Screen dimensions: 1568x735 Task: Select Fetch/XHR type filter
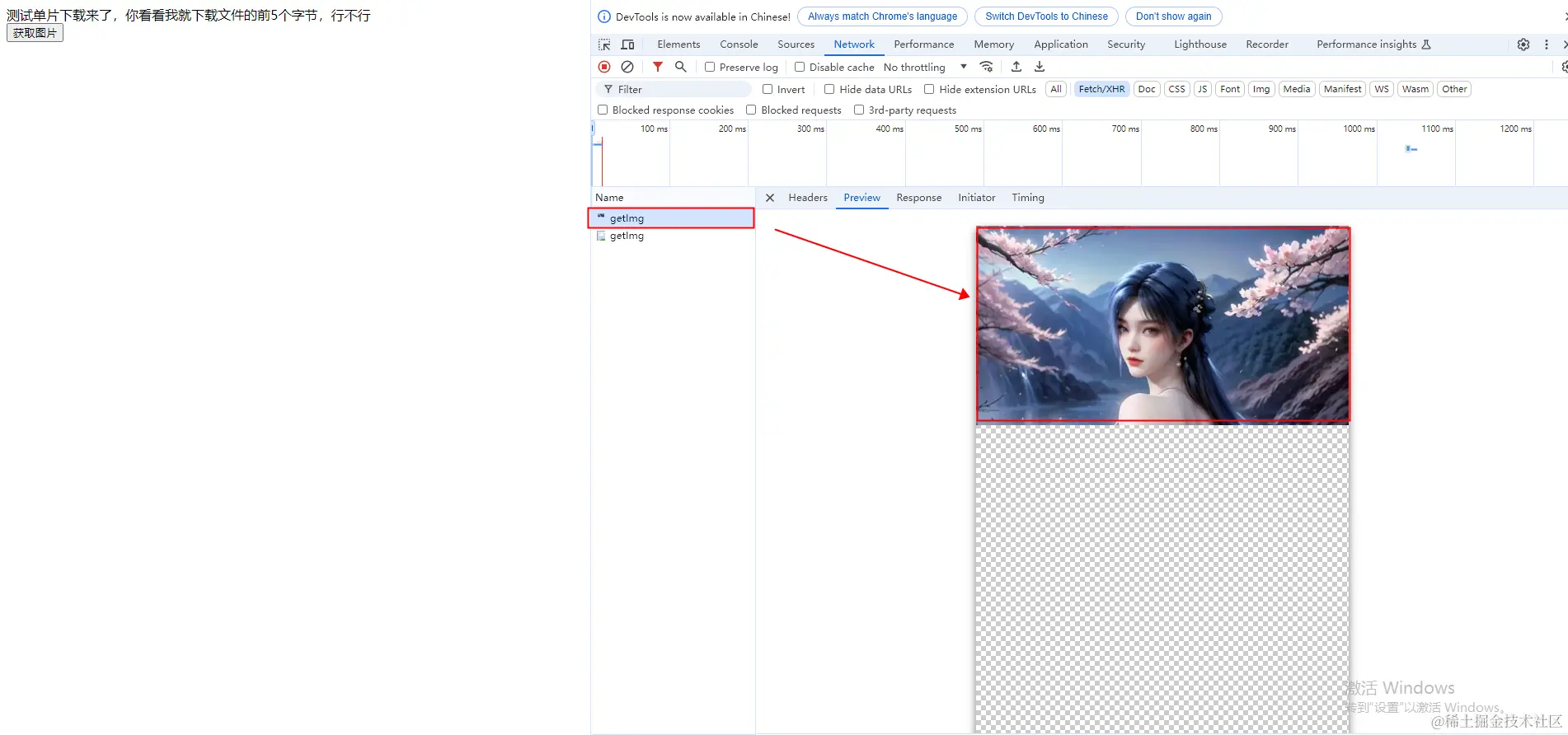click(x=1101, y=89)
